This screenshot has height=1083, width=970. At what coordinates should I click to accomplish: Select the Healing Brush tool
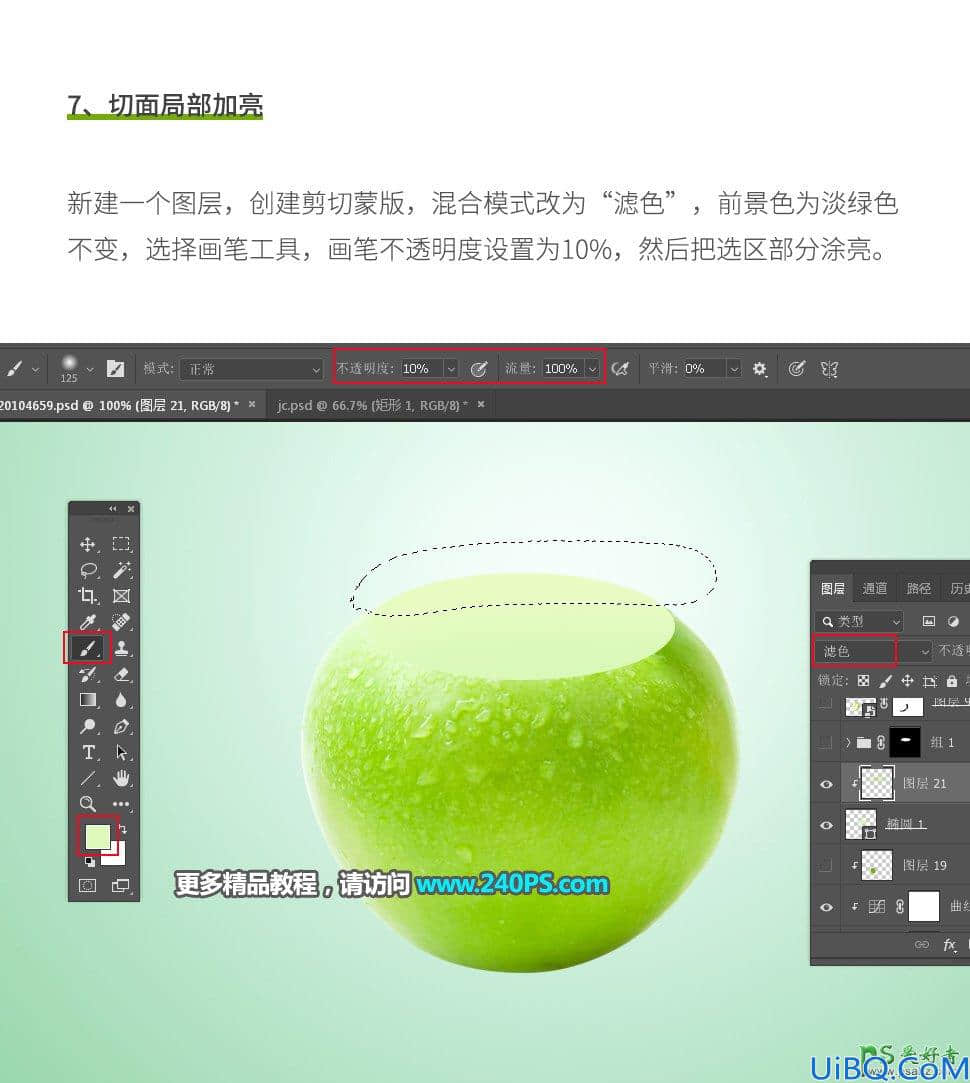tap(121, 622)
